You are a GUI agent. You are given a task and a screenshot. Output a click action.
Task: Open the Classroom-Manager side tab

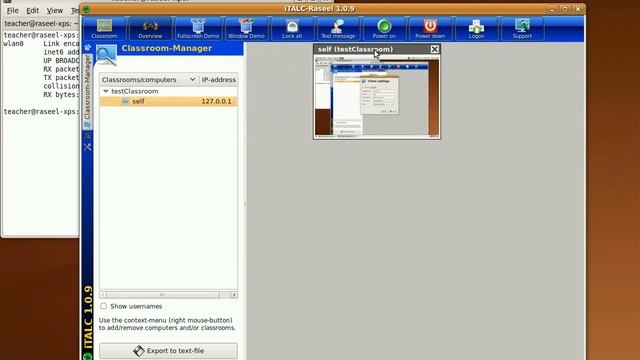pyautogui.click(x=87, y=91)
